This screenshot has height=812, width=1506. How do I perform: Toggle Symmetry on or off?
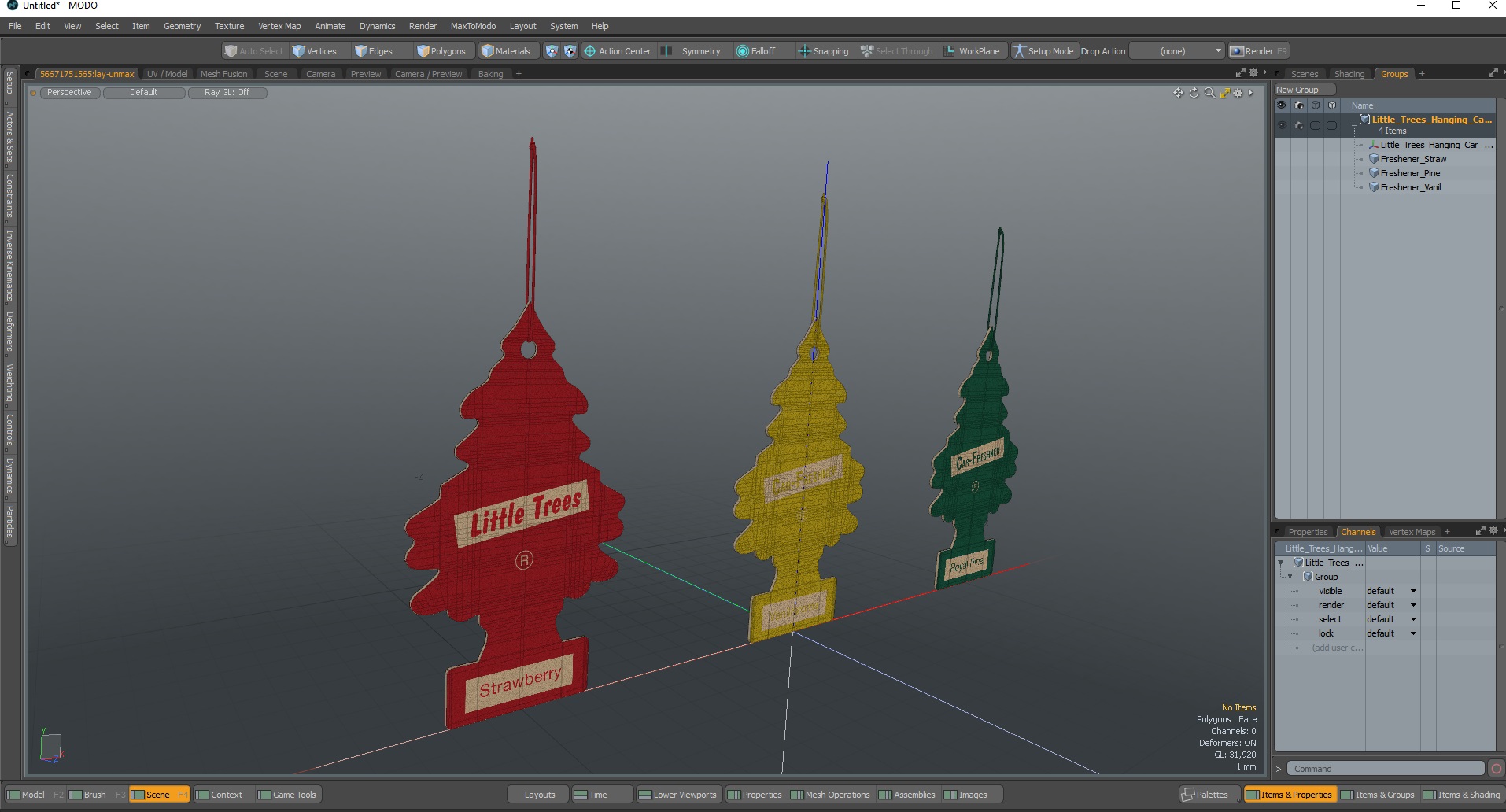692,51
